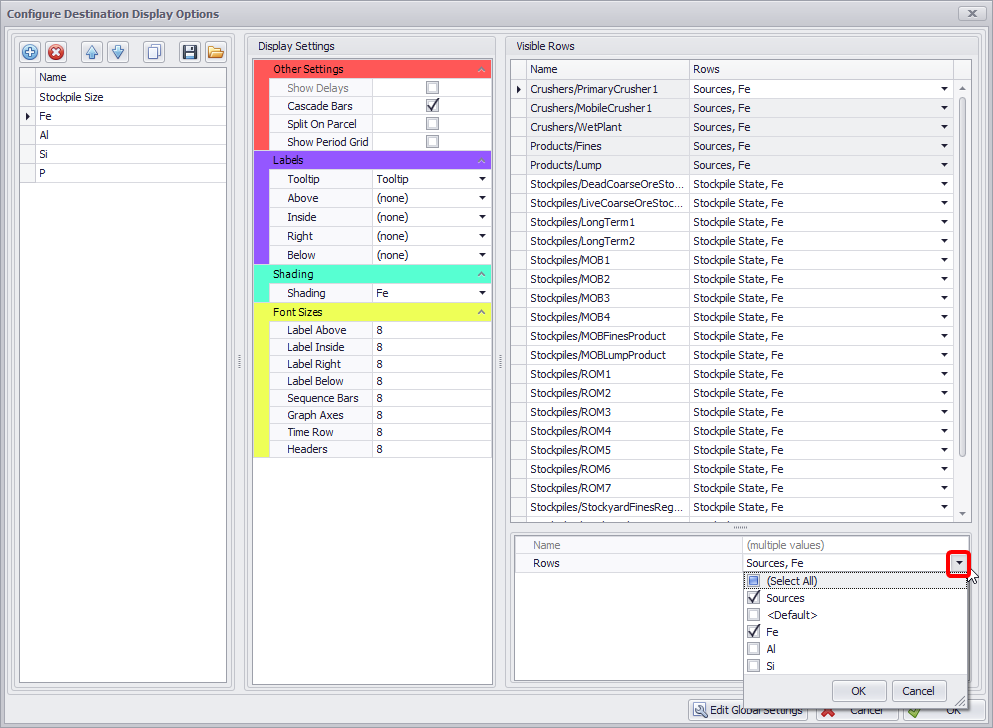
Task: Expand Rows dropdown for Crushers/PrimaryCrusher1
Action: coord(943,90)
